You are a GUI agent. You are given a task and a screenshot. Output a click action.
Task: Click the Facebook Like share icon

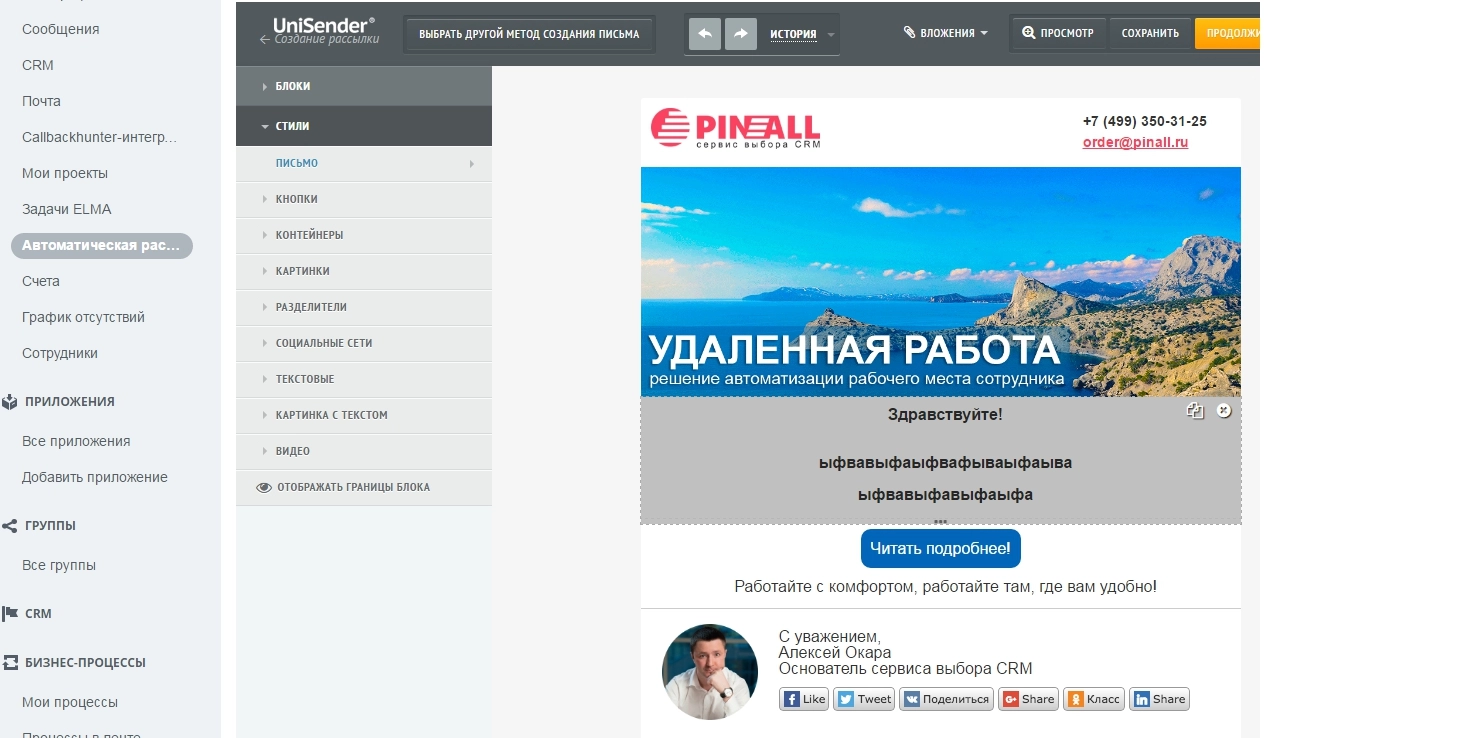coord(804,699)
